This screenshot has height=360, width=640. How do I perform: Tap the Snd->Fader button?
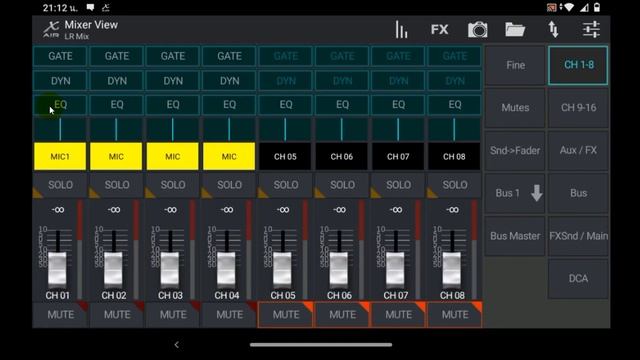tap(515, 150)
